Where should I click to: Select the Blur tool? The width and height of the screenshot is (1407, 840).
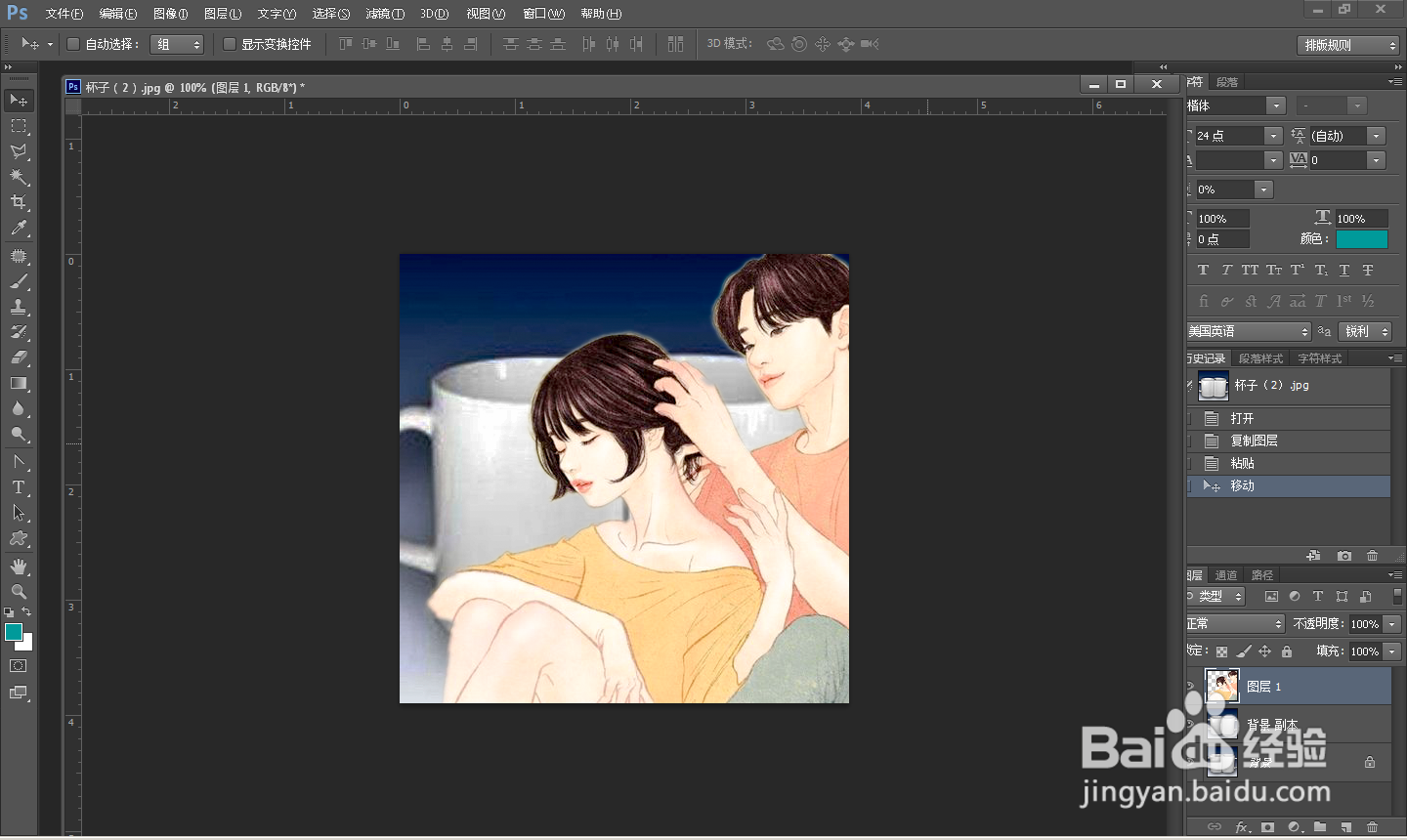click(x=19, y=408)
